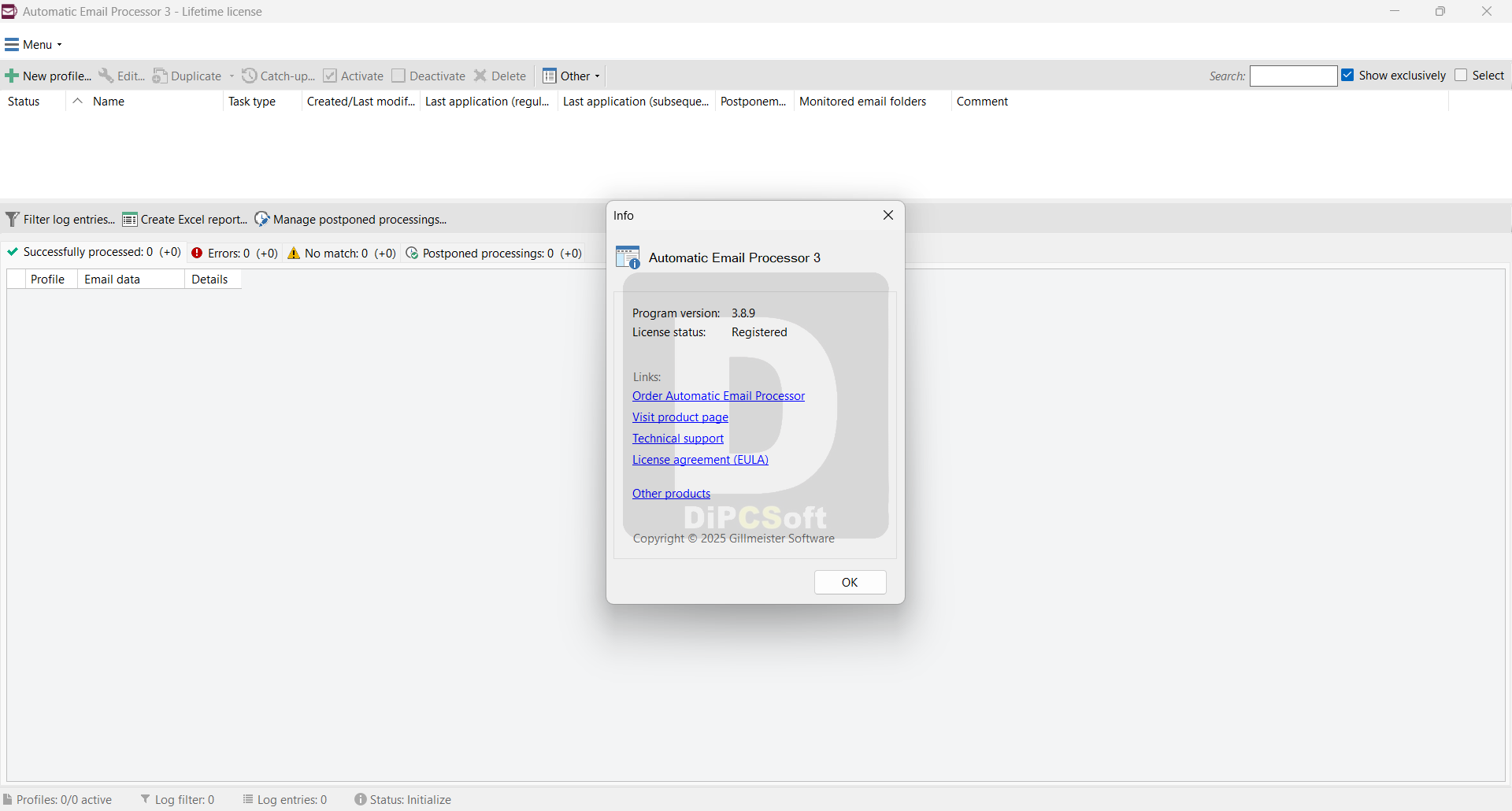The image size is (1512, 811).
Task: Click the Created/Last modif... column header
Action: click(361, 101)
